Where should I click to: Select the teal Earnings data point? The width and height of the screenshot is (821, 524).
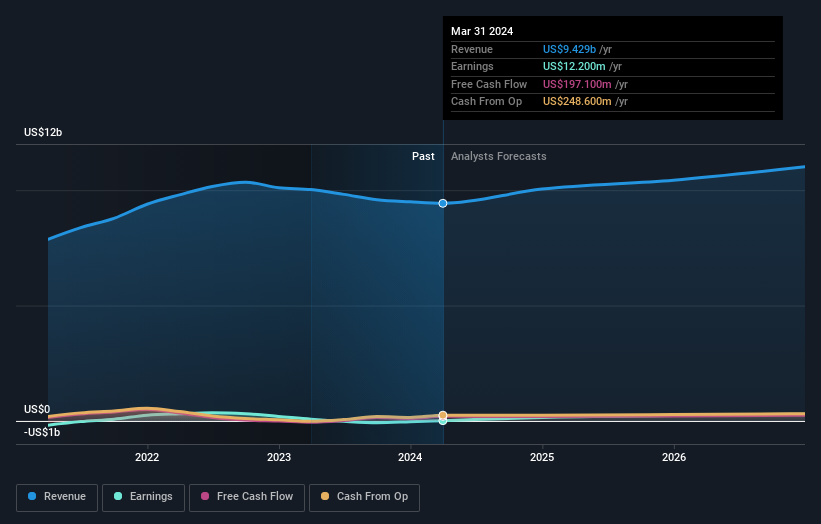[x=443, y=421]
